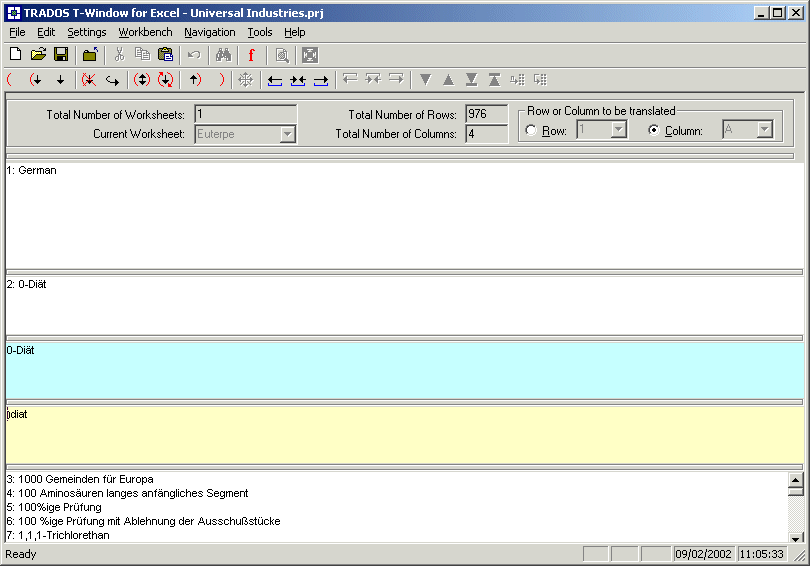Open the Navigation menu
The image size is (810, 566).
pyautogui.click(x=210, y=32)
